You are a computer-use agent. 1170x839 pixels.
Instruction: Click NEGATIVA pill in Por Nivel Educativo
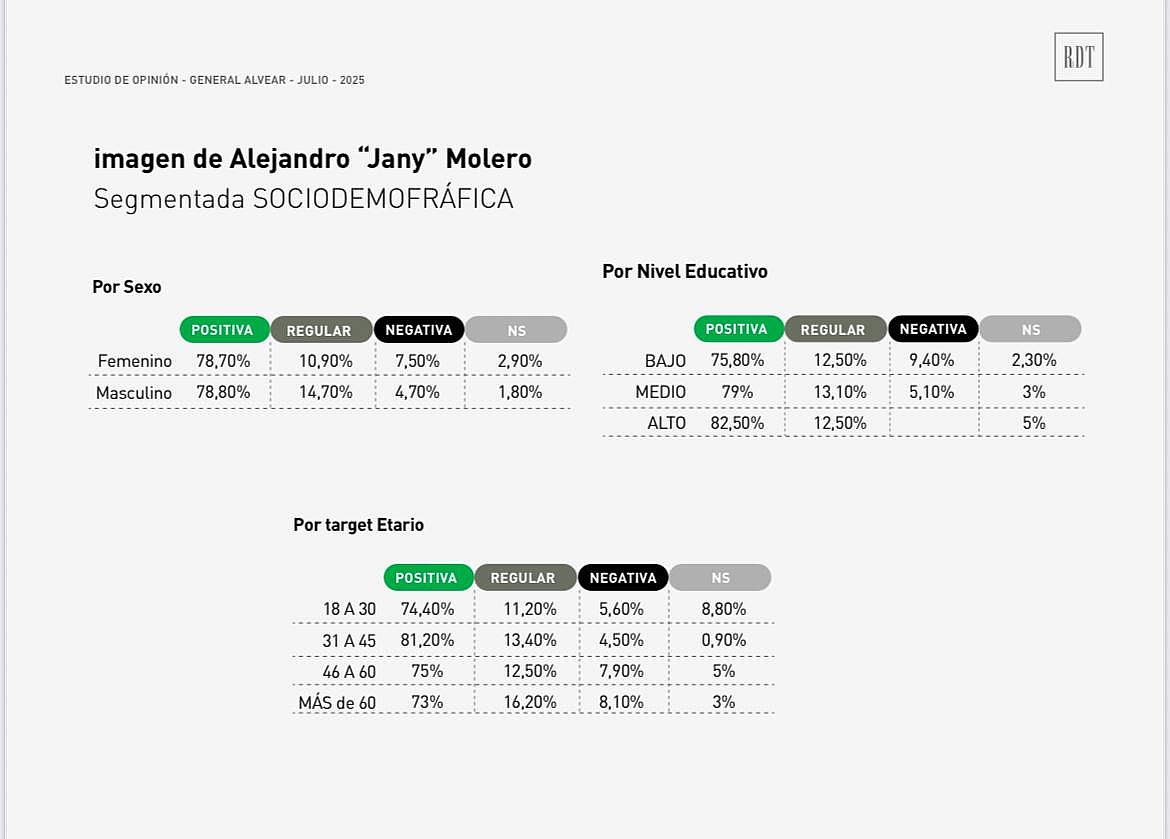pos(933,329)
